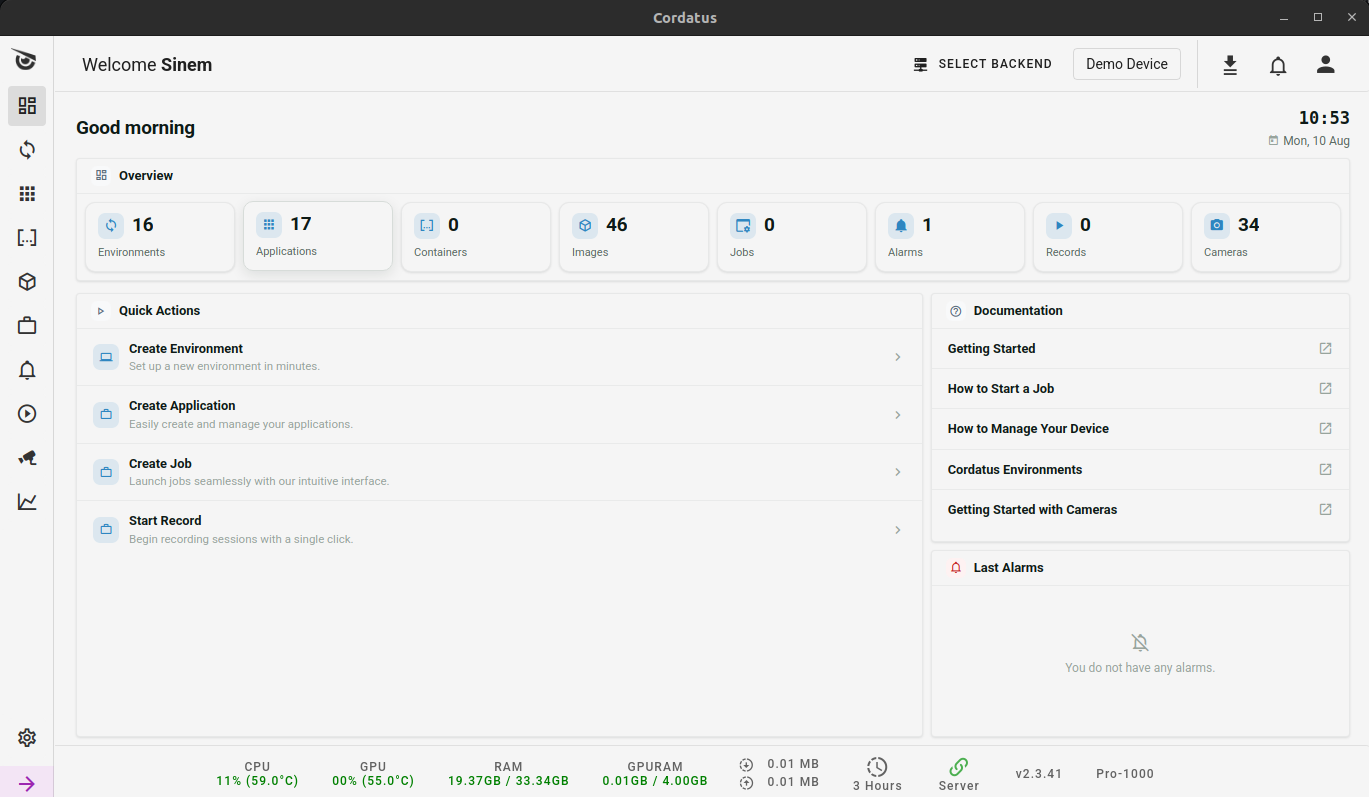Click external-link icon for Manage Your Device
This screenshot has width=1369, height=797.
[x=1325, y=428]
